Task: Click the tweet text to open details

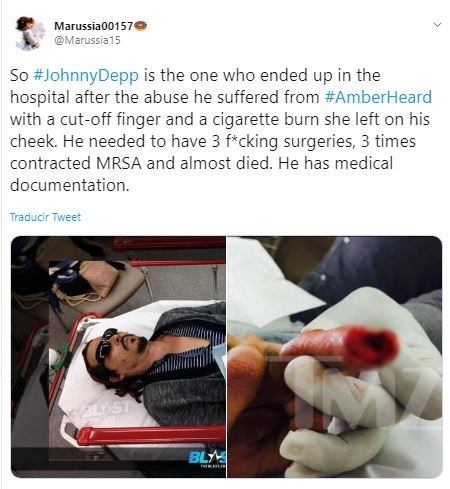Action: point(220,130)
